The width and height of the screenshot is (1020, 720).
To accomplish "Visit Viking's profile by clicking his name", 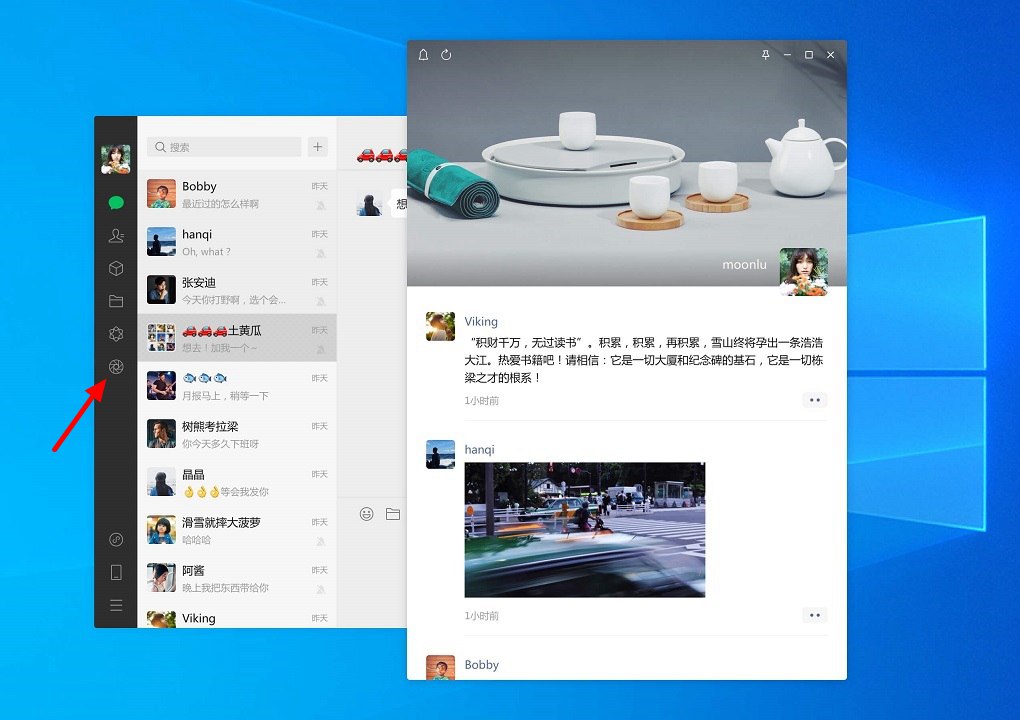I will (x=481, y=321).
